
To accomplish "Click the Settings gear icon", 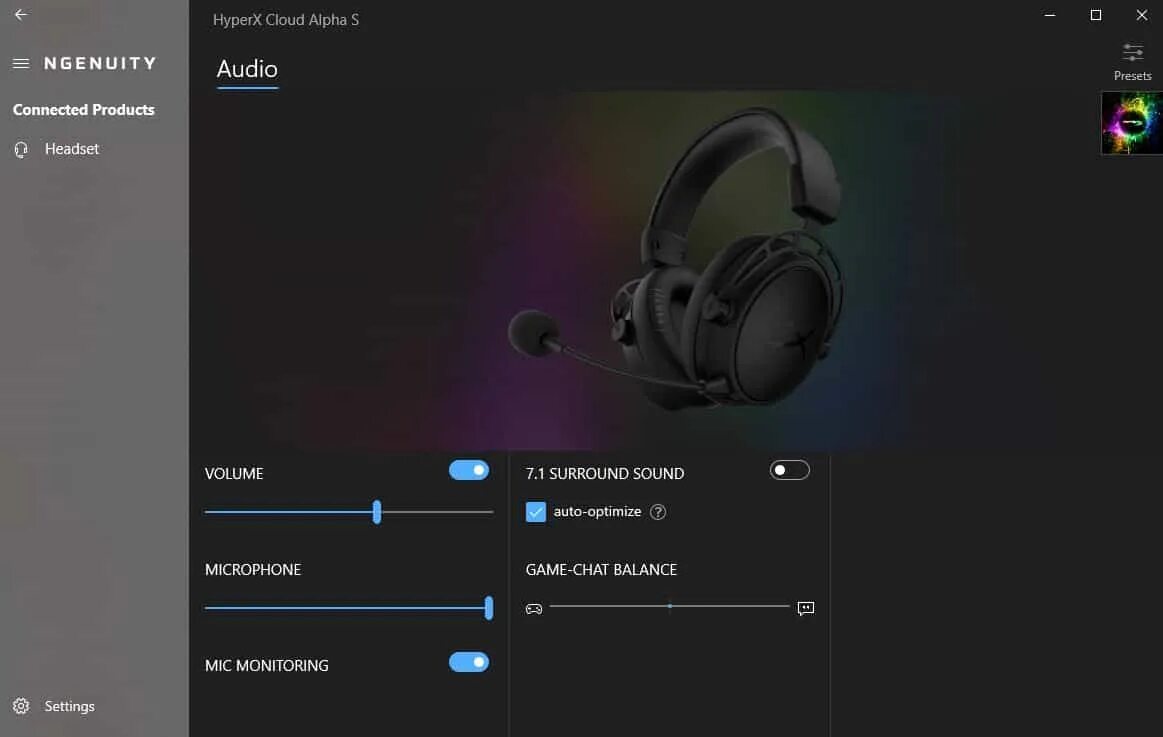I will 22,706.
